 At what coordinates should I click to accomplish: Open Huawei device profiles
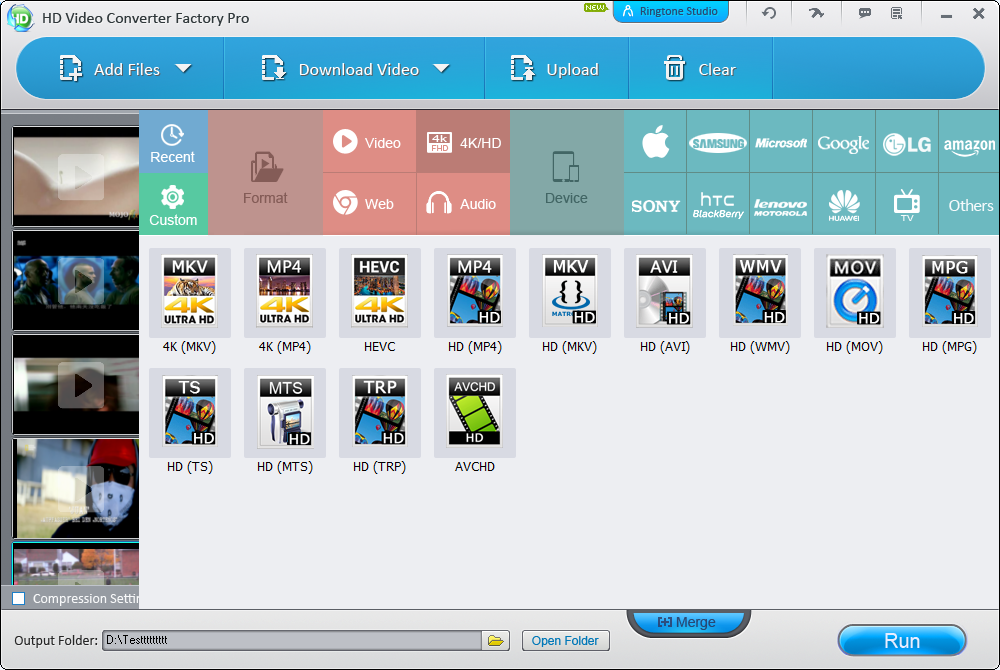[844, 204]
